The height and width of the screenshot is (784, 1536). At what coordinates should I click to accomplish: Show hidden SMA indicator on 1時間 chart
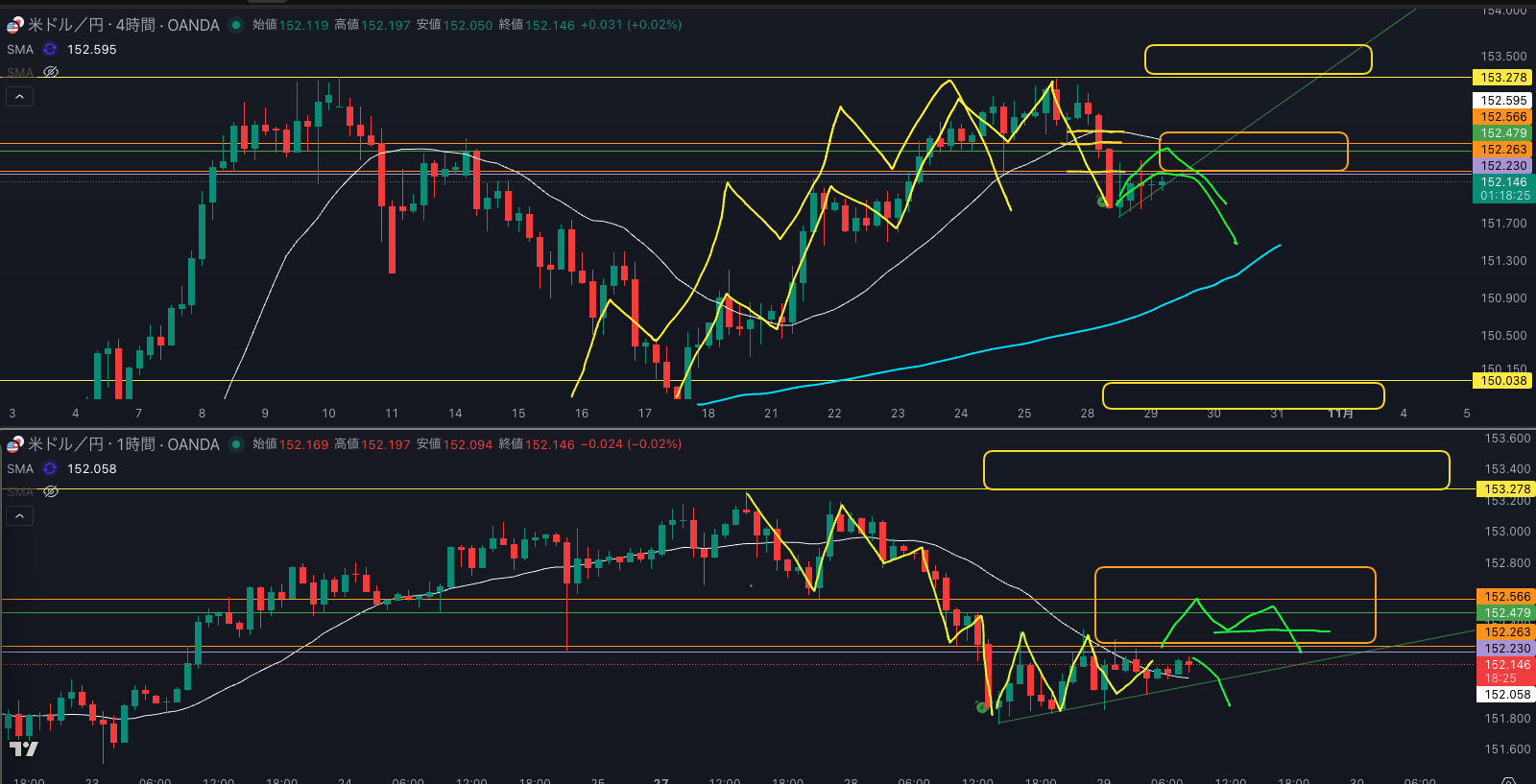tap(51, 491)
